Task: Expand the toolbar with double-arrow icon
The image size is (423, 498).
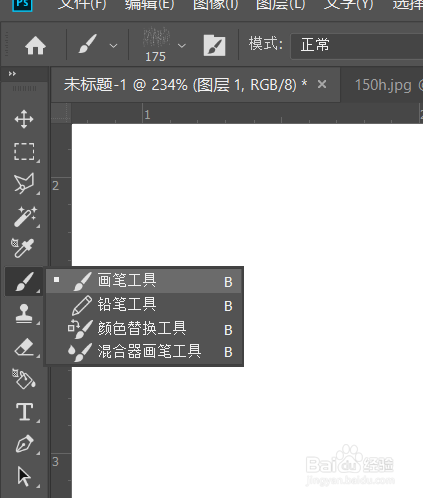Action: coord(12,74)
